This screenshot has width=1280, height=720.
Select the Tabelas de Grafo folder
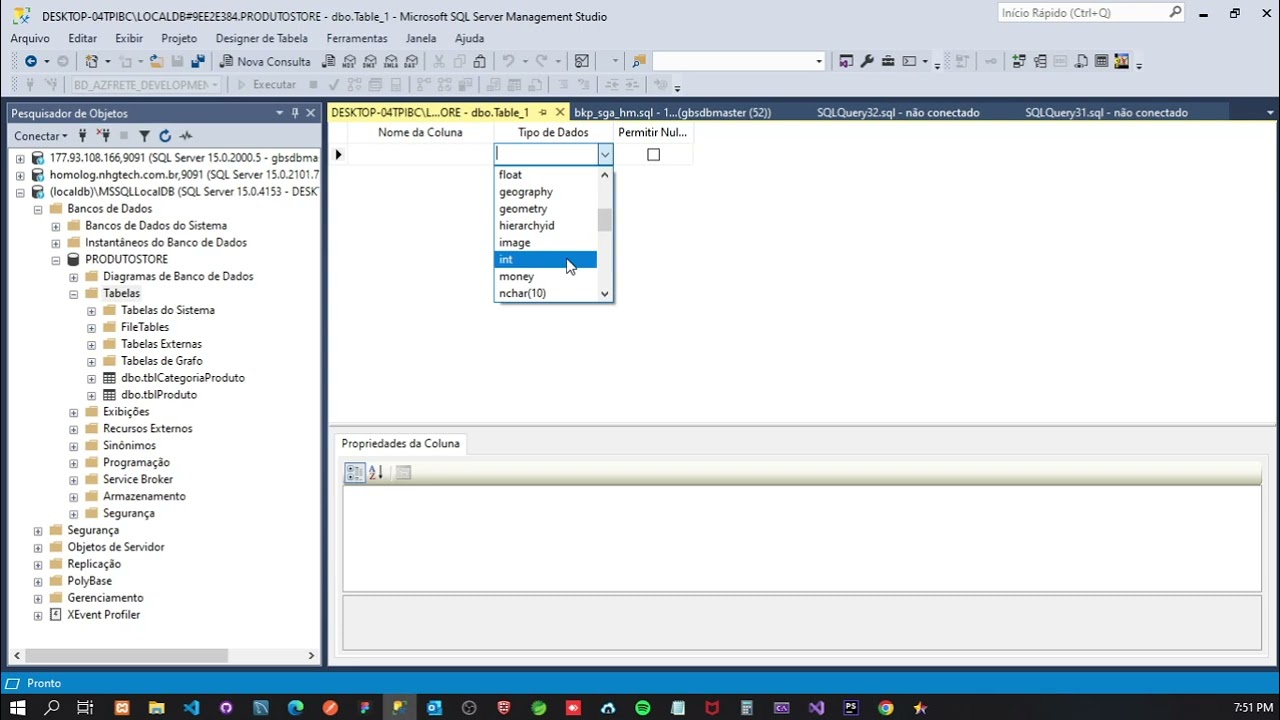[161, 361]
